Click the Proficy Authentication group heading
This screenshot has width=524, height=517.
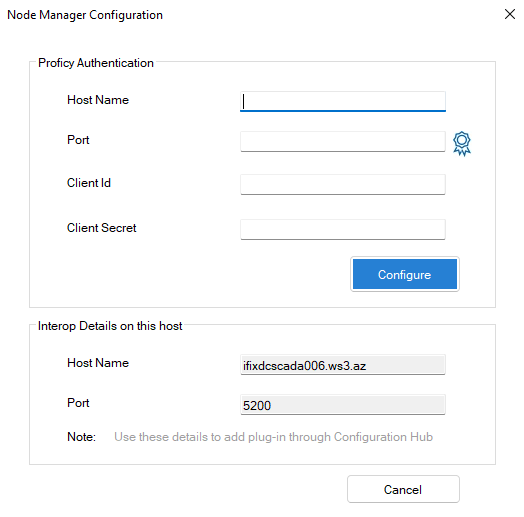click(x=96, y=63)
